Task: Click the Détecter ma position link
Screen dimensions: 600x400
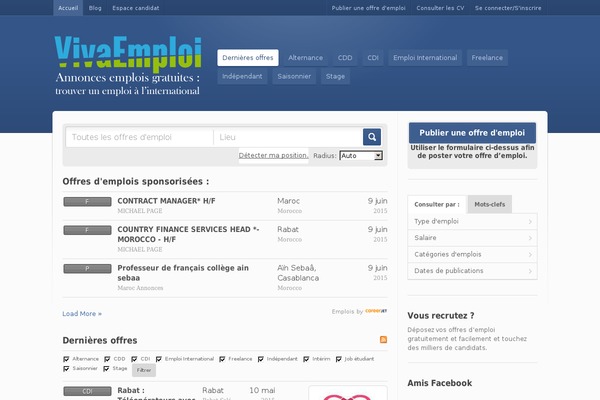Action: coord(273,155)
